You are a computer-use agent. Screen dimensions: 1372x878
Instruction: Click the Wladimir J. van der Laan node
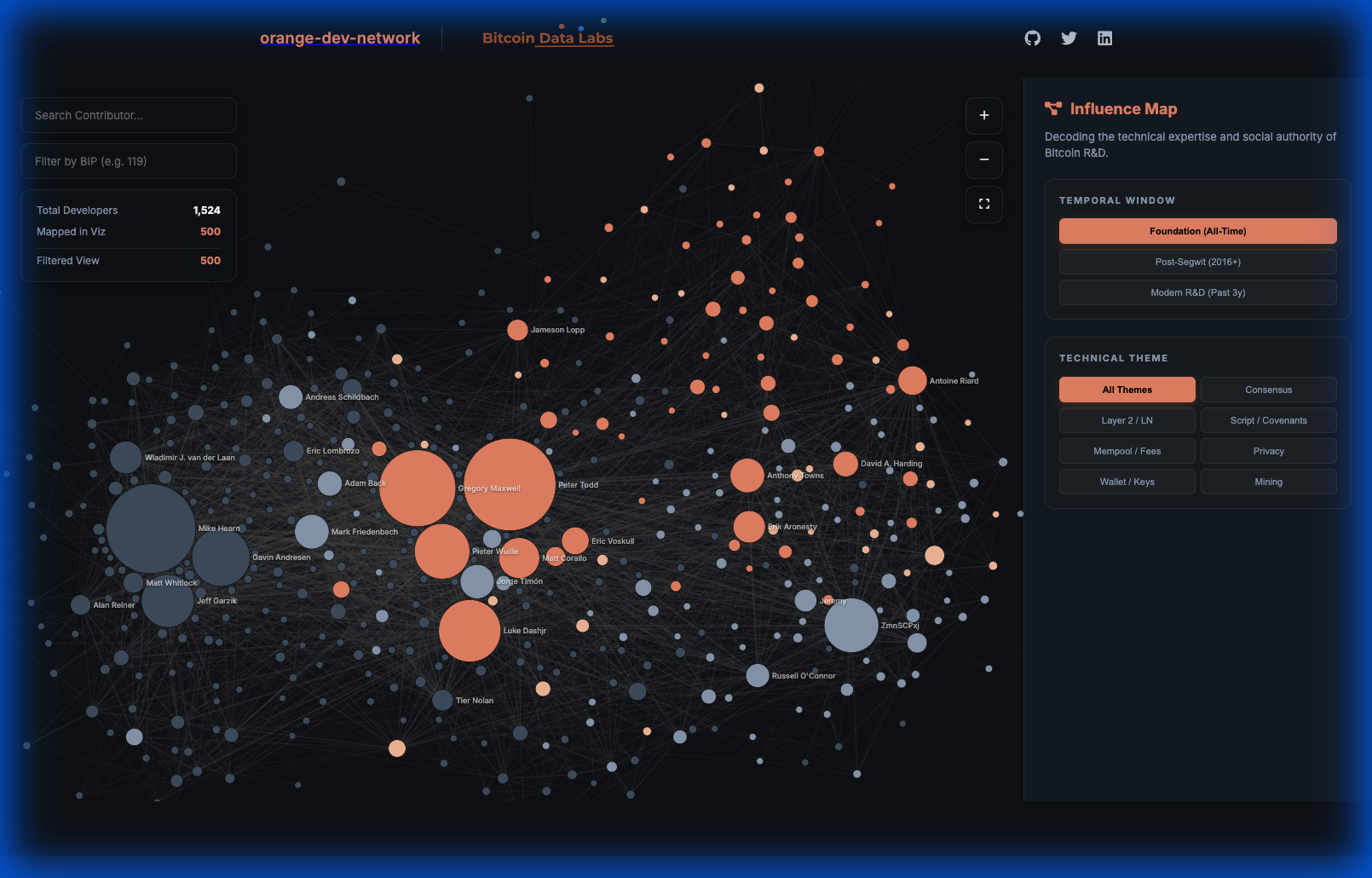tap(125, 458)
